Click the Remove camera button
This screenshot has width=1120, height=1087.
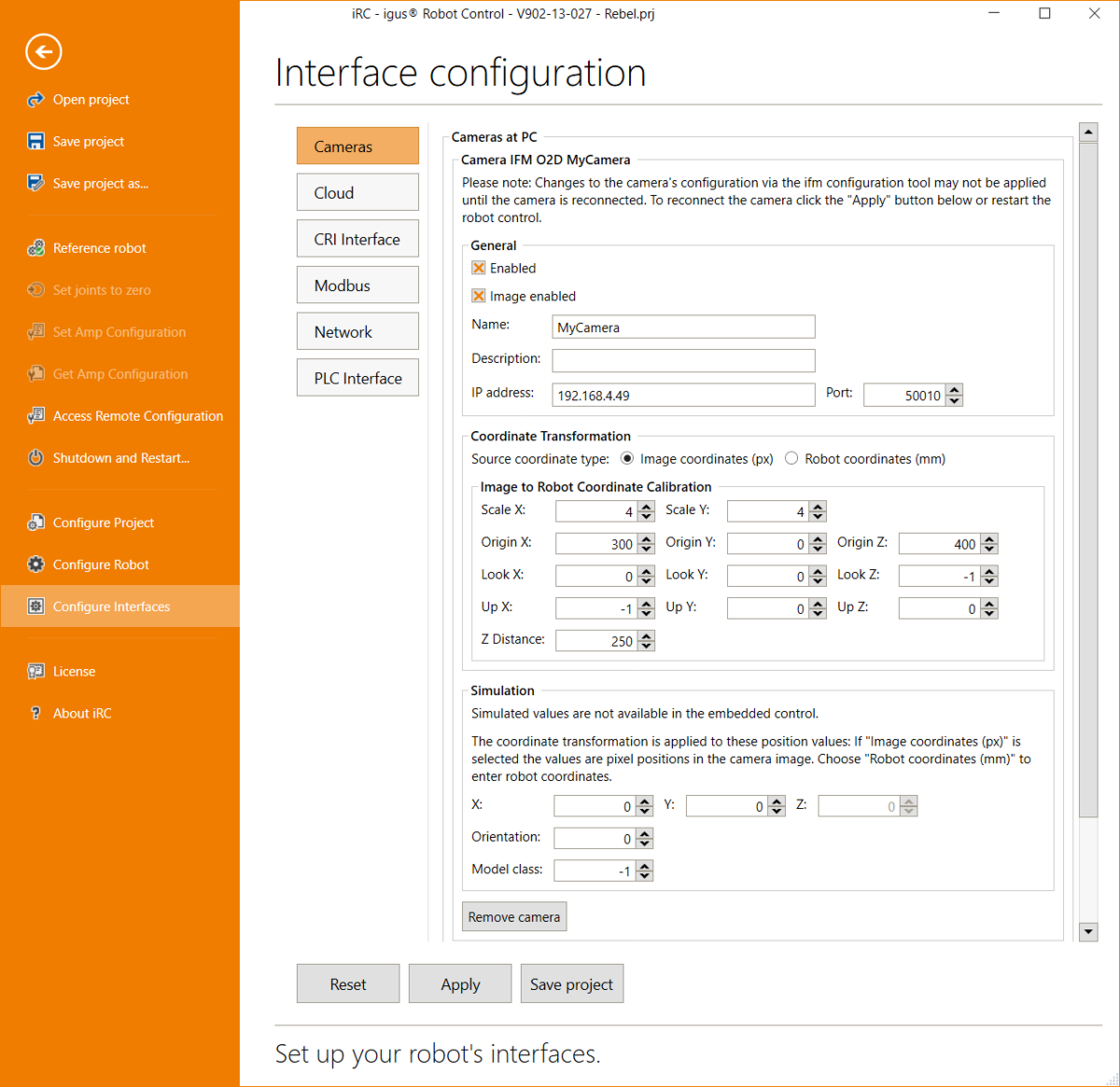point(514,916)
